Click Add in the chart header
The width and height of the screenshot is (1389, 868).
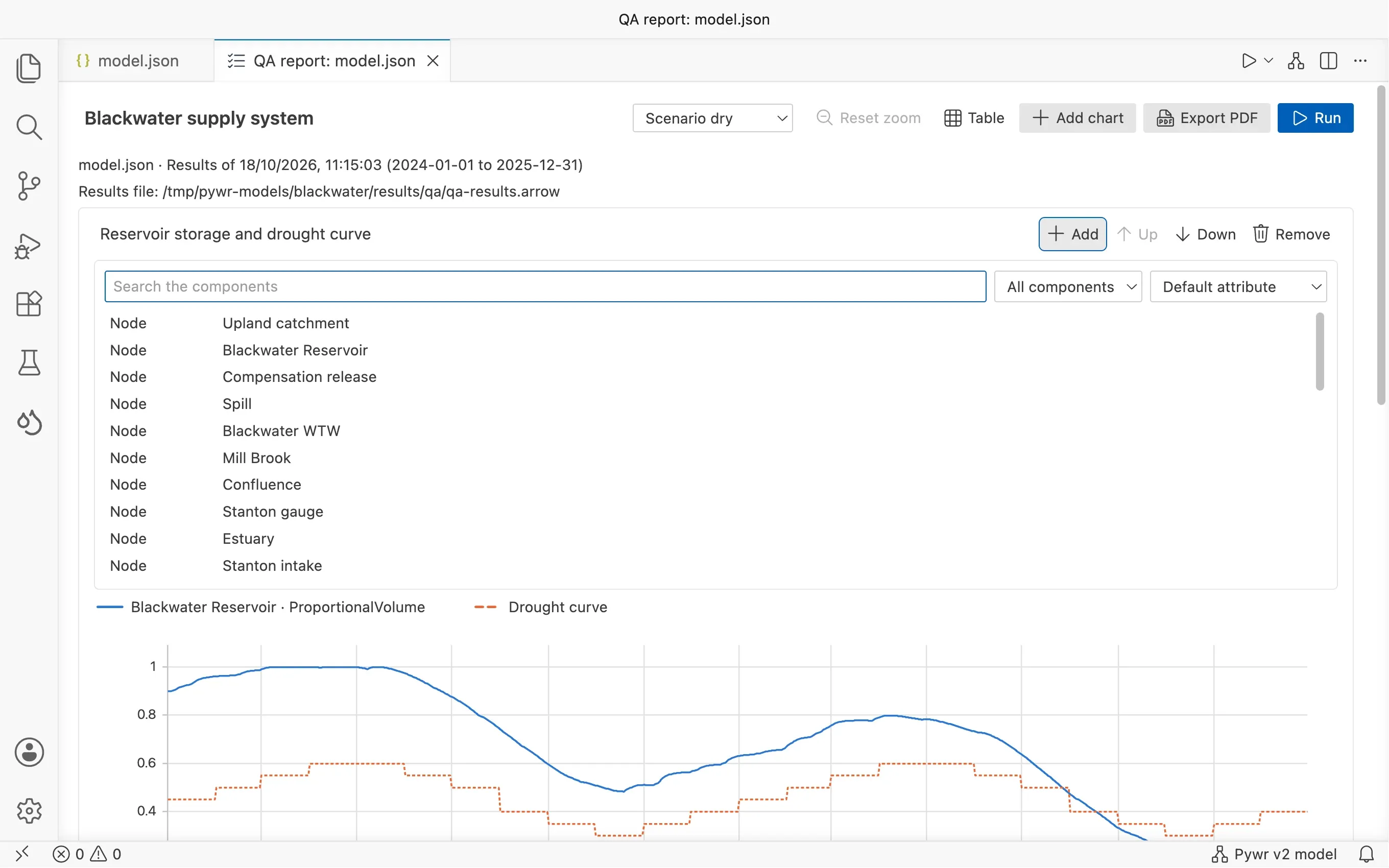pyautogui.click(x=1072, y=234)
